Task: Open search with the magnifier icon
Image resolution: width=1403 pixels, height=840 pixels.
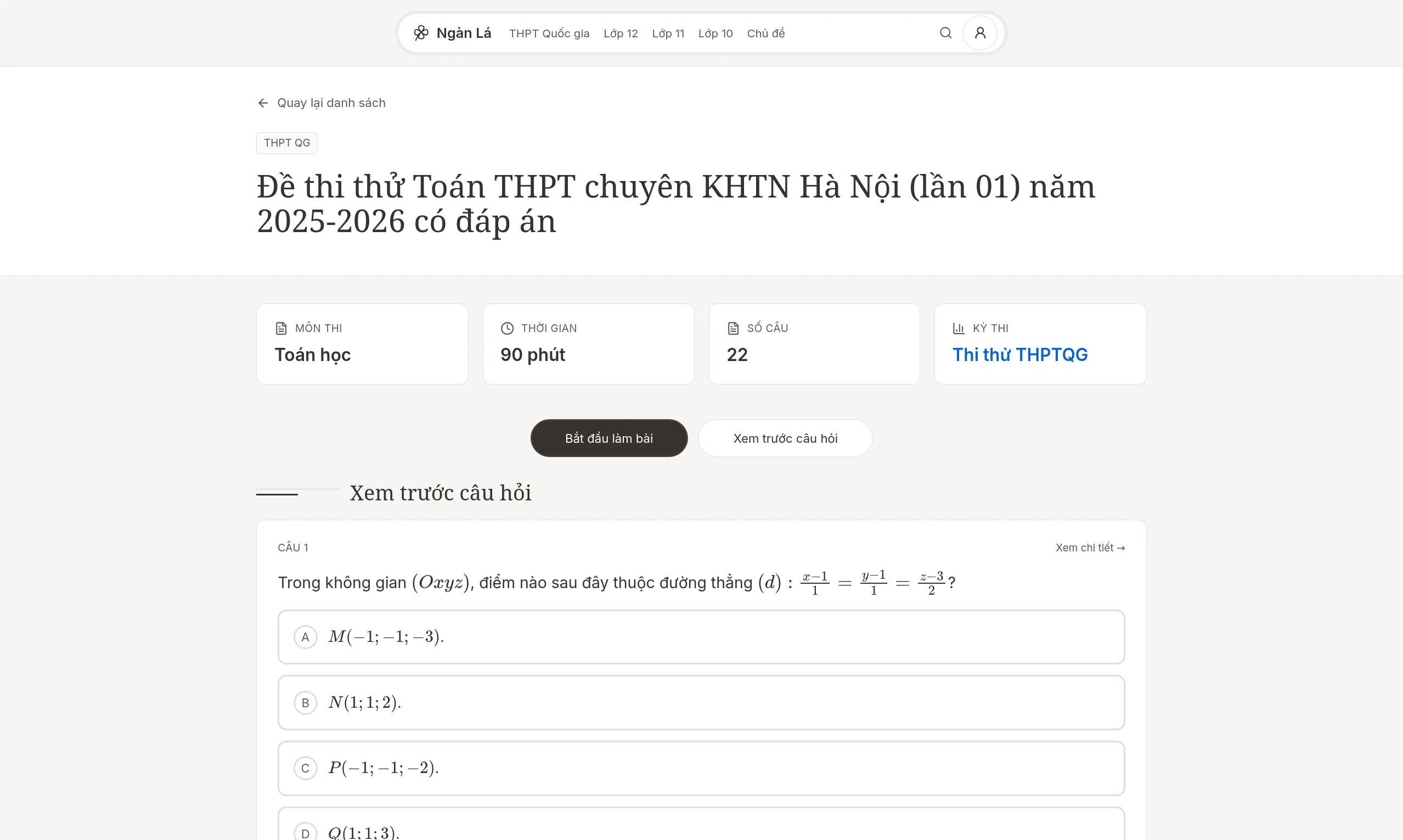Action: click(945, 33)
